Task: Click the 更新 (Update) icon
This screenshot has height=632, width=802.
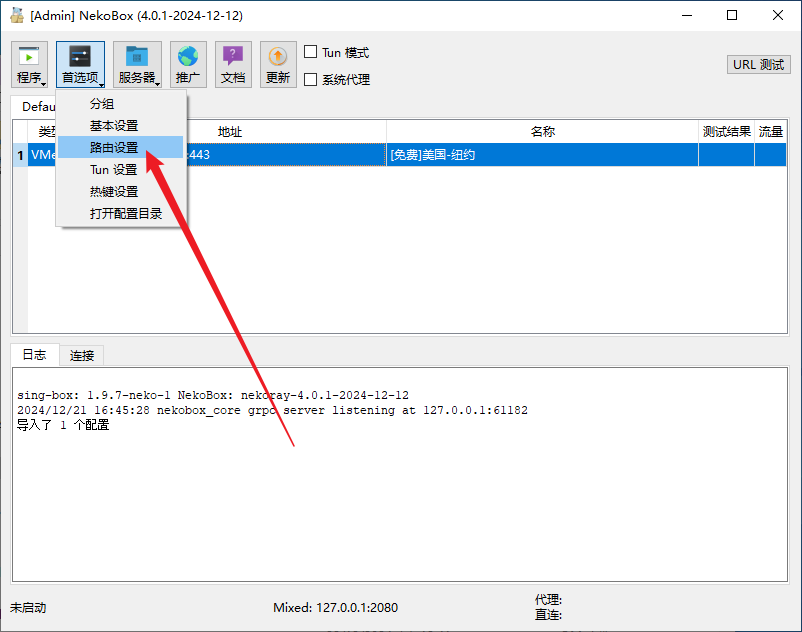Action: coord(278,64)
